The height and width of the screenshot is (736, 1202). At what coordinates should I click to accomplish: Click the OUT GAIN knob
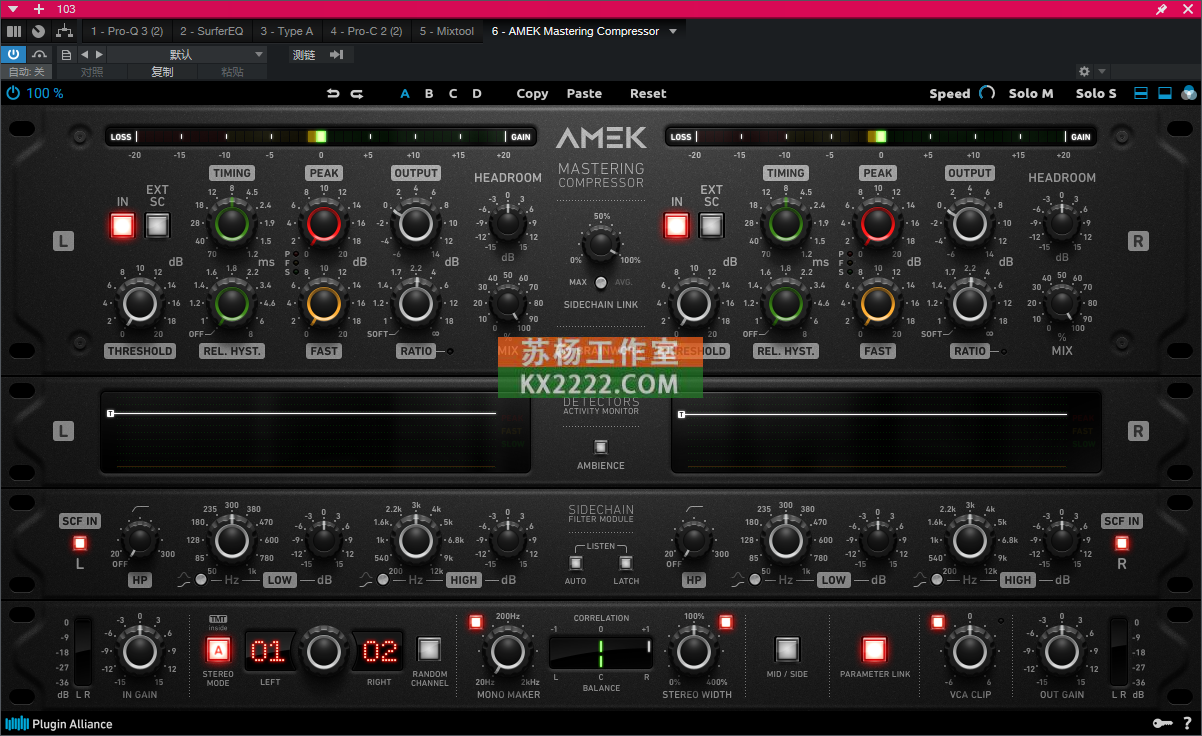click(x=1062, y=652)
